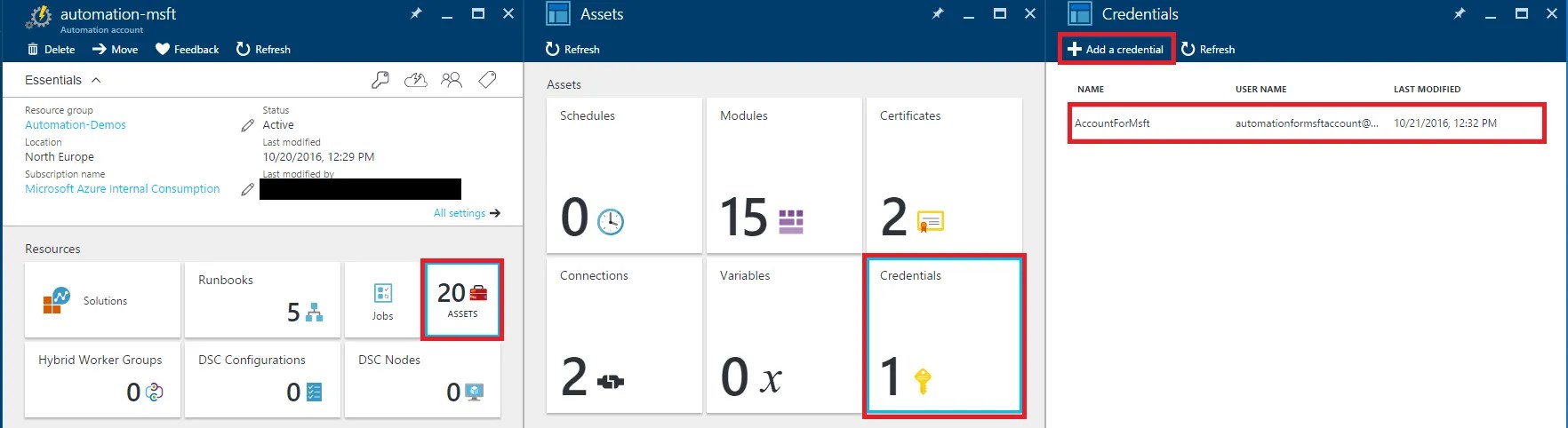Collapse the Essentials section
Screen dimensions: 1568x428
coord(63,80)
